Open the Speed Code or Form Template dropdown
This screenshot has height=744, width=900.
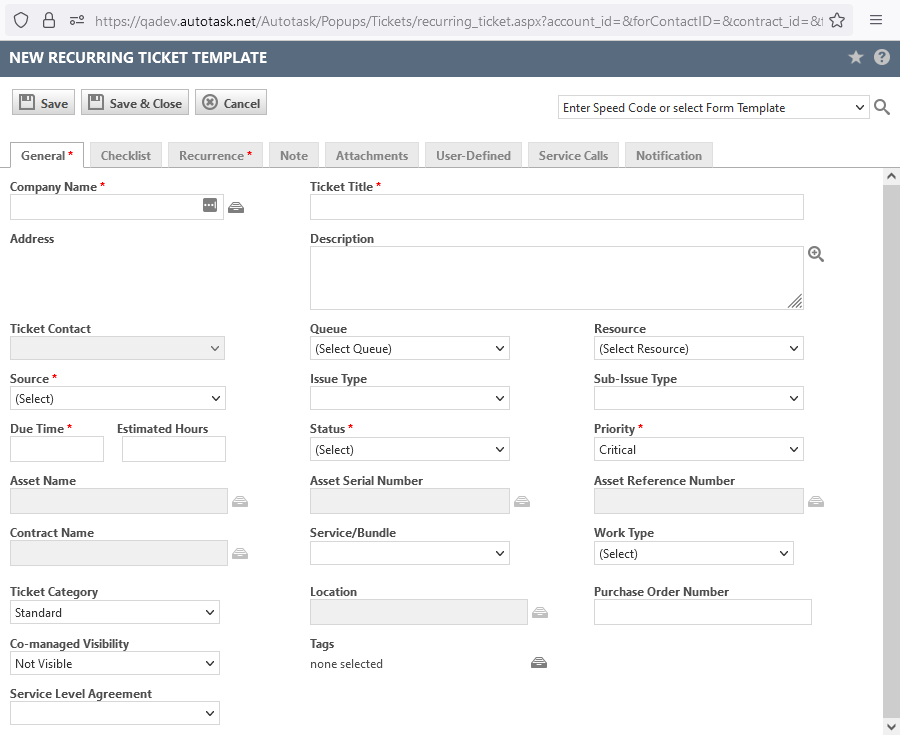tap(713, 107)
